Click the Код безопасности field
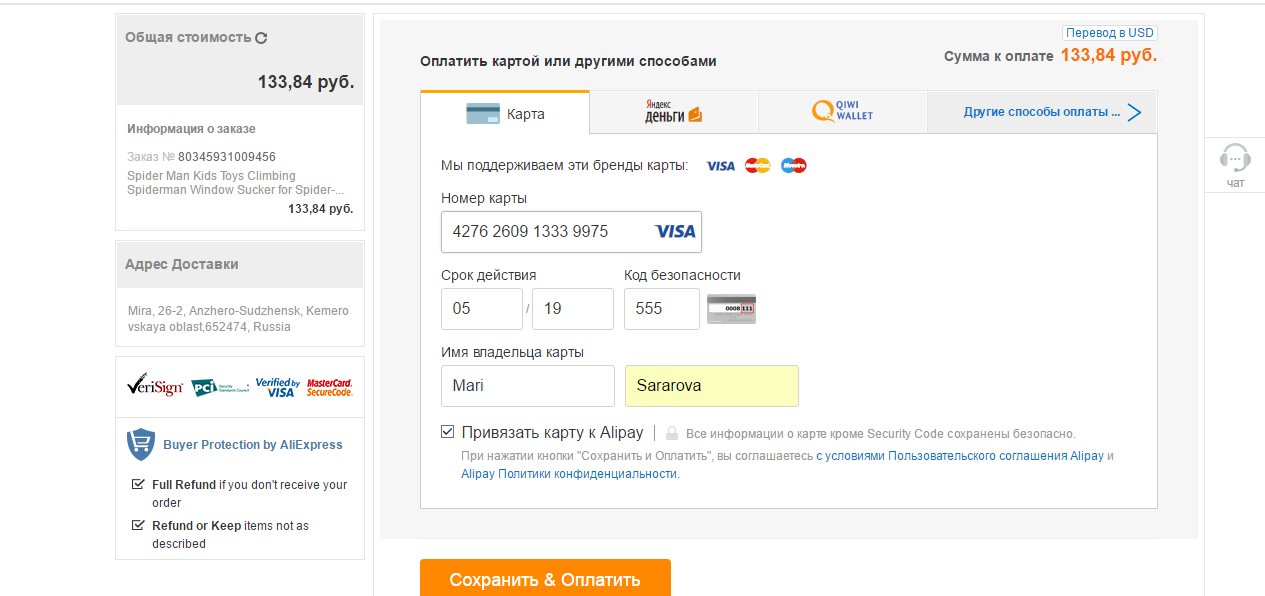Viewport: 1265px width, 596px height. tap(662, 309)
